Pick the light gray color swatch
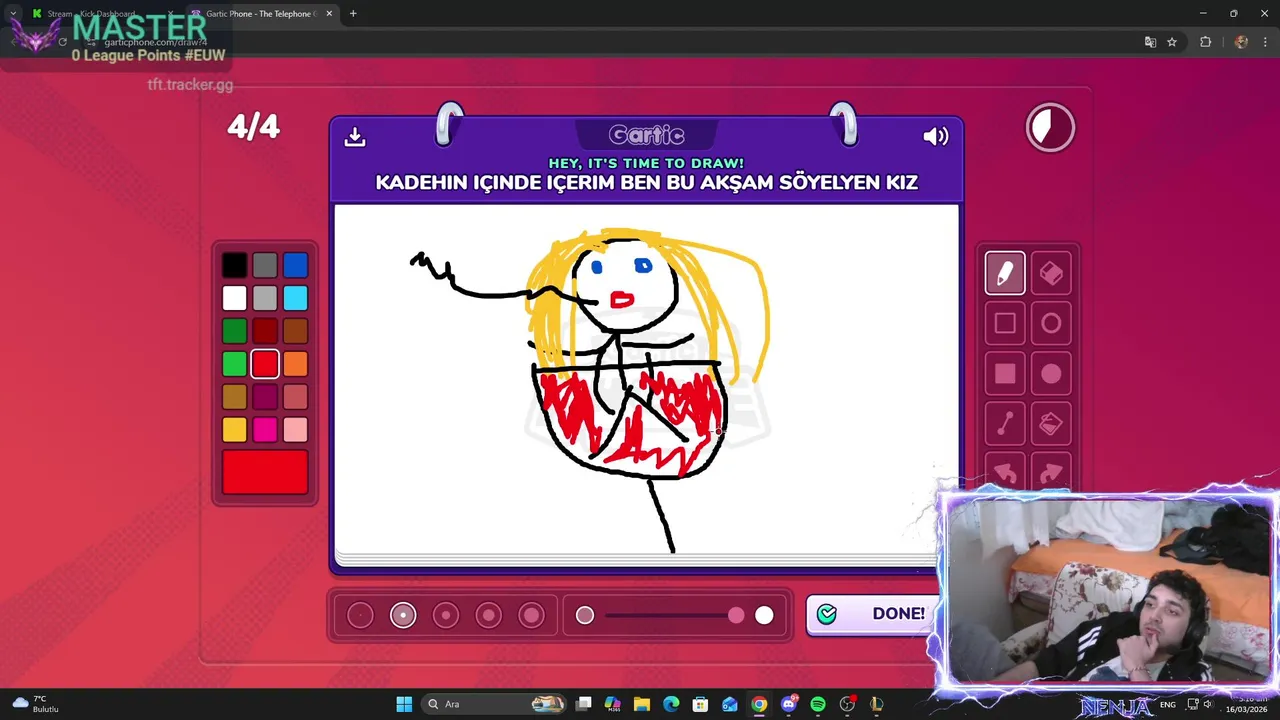The height and width of the screenshot is (720, 1280). click(265, 298)
